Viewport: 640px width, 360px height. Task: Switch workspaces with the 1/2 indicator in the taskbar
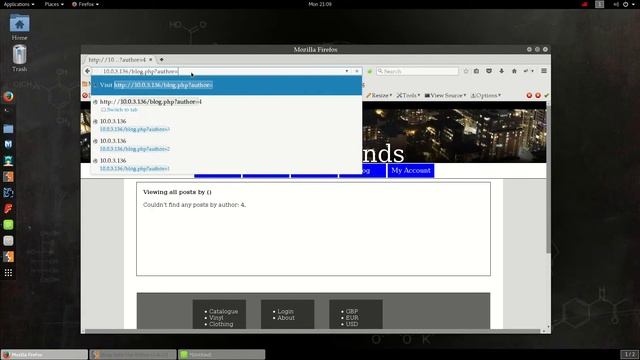click(x=630, y=354)
